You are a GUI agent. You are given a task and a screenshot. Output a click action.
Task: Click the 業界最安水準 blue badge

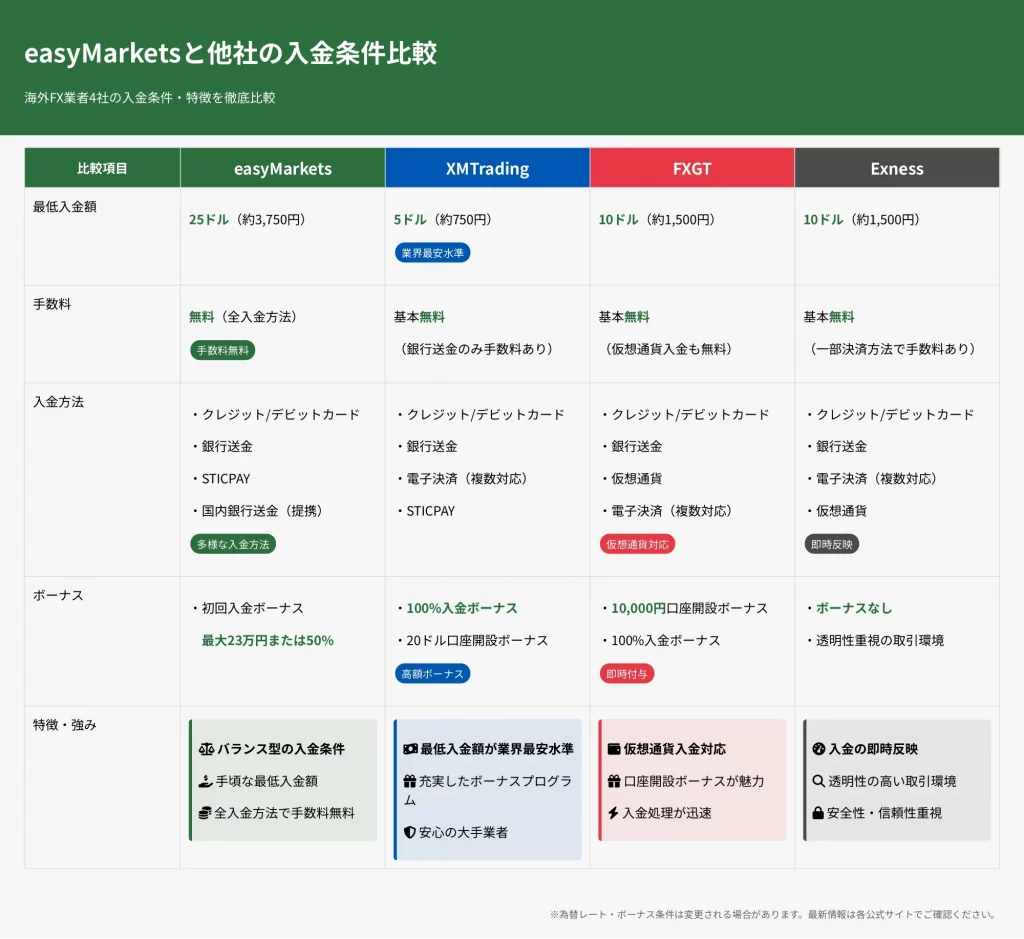(x=432, y=253)
